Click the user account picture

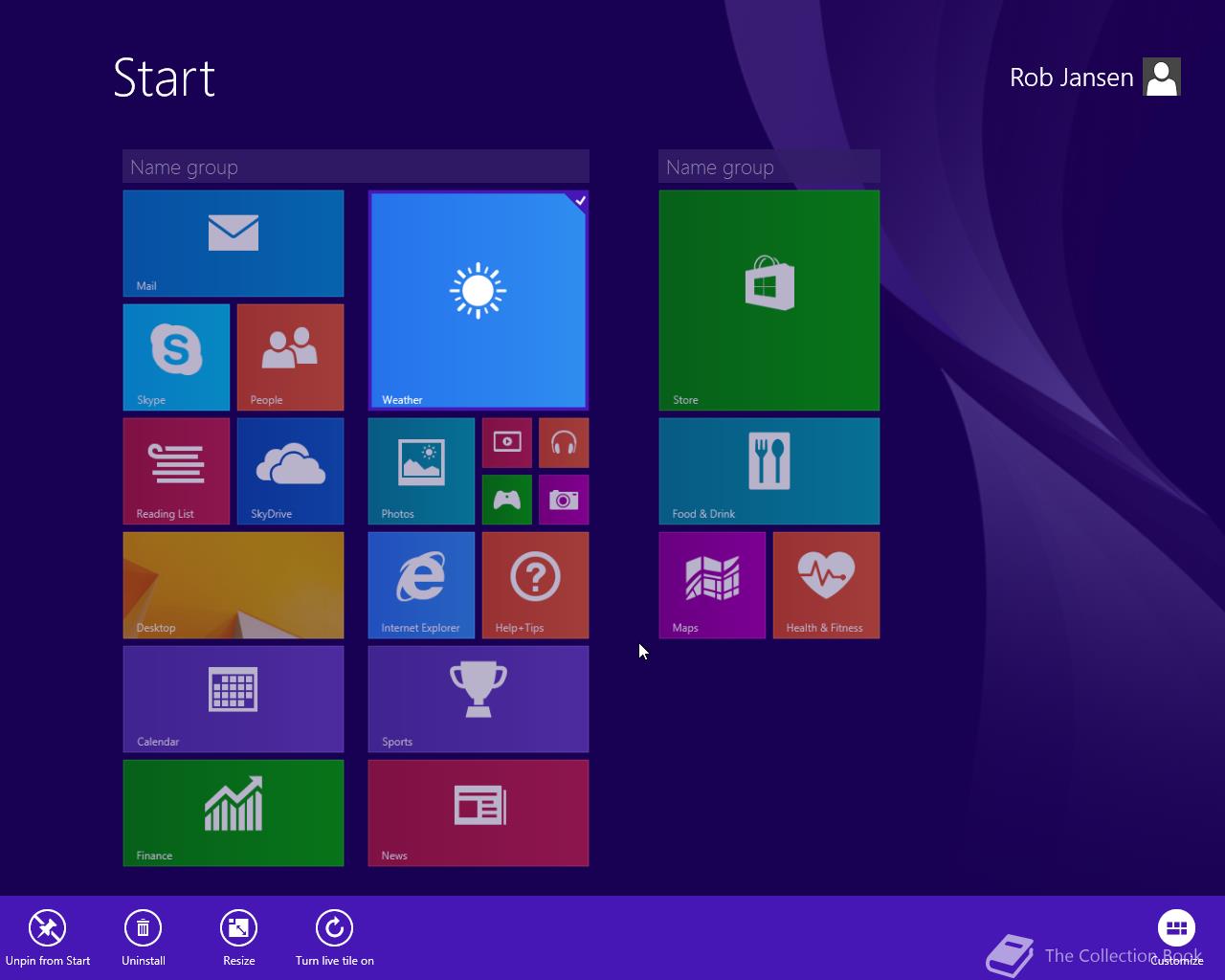point(1162,78)
